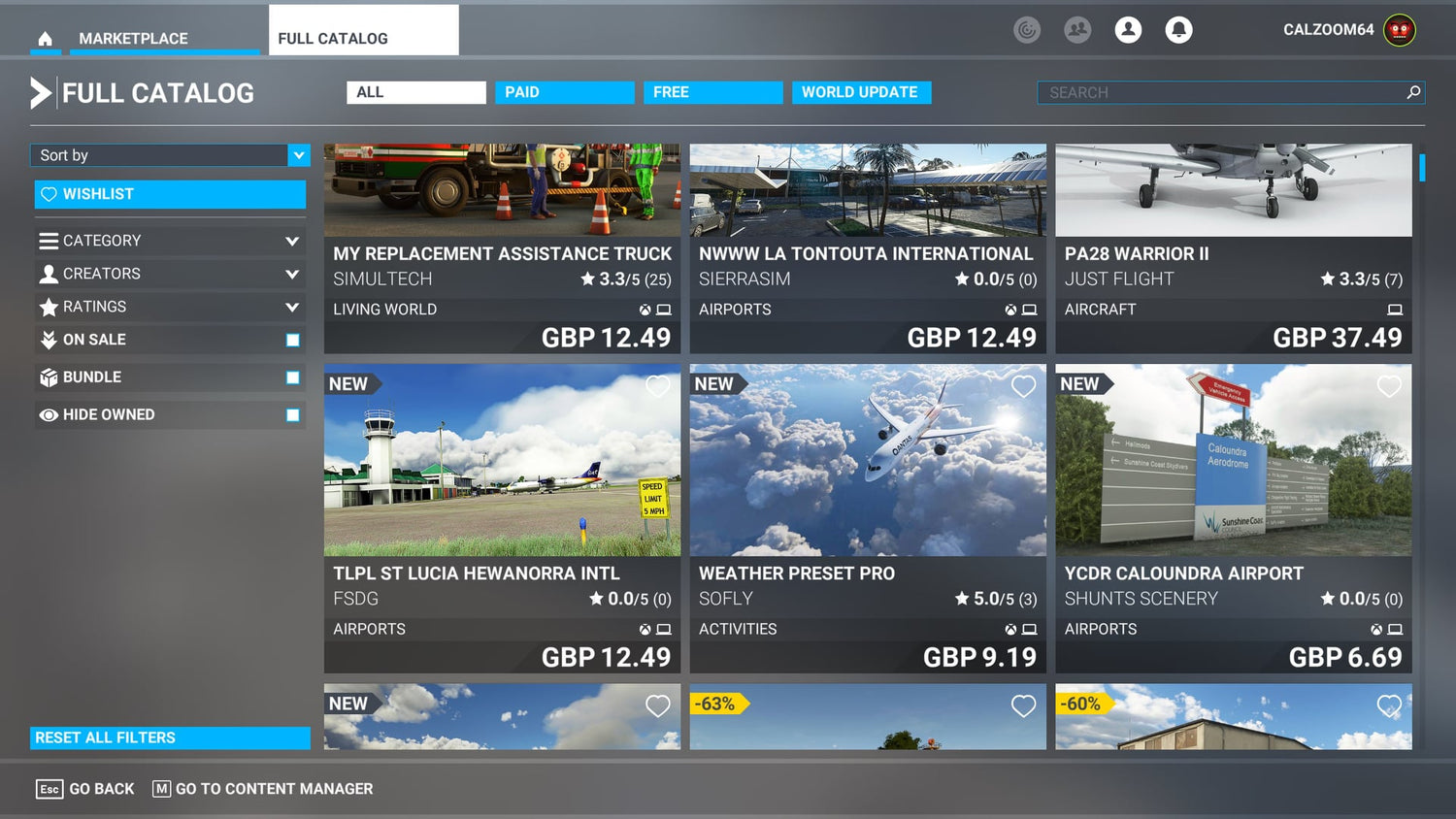Check the HIDE OWNED filter
Viewport: 1456px width, 819px height.
tap(292, 414)
